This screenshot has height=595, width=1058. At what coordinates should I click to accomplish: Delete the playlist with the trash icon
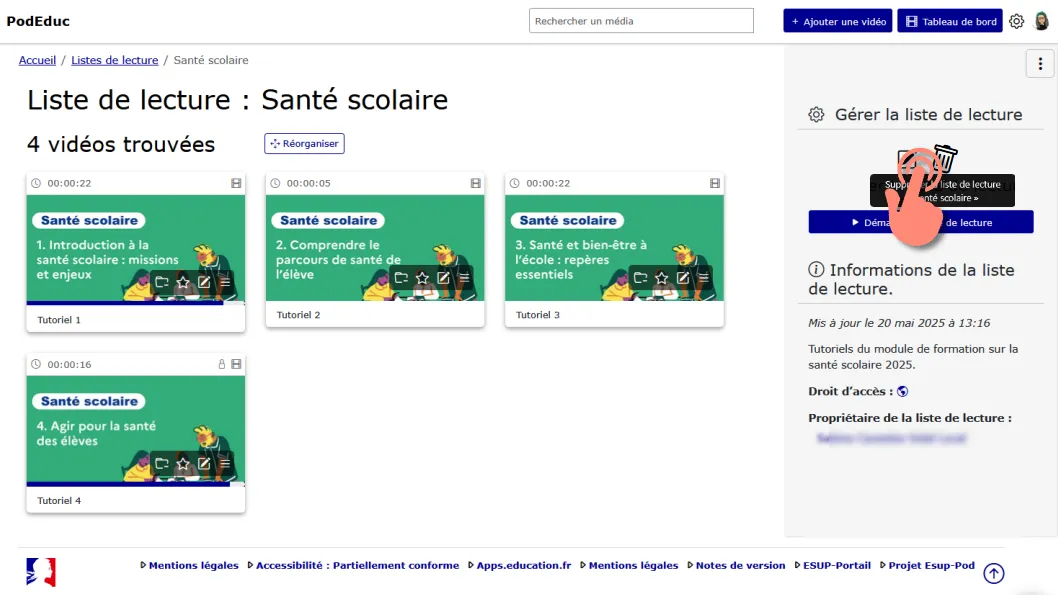pos(946,158)
